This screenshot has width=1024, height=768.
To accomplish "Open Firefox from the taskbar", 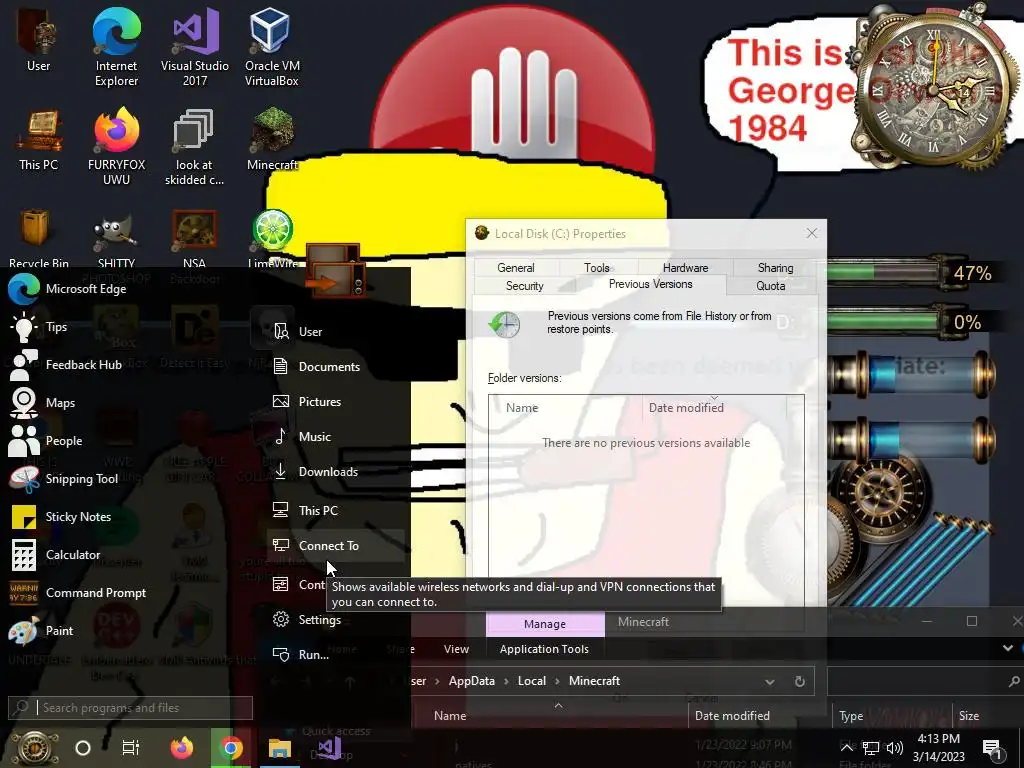I will coord(182,748).
